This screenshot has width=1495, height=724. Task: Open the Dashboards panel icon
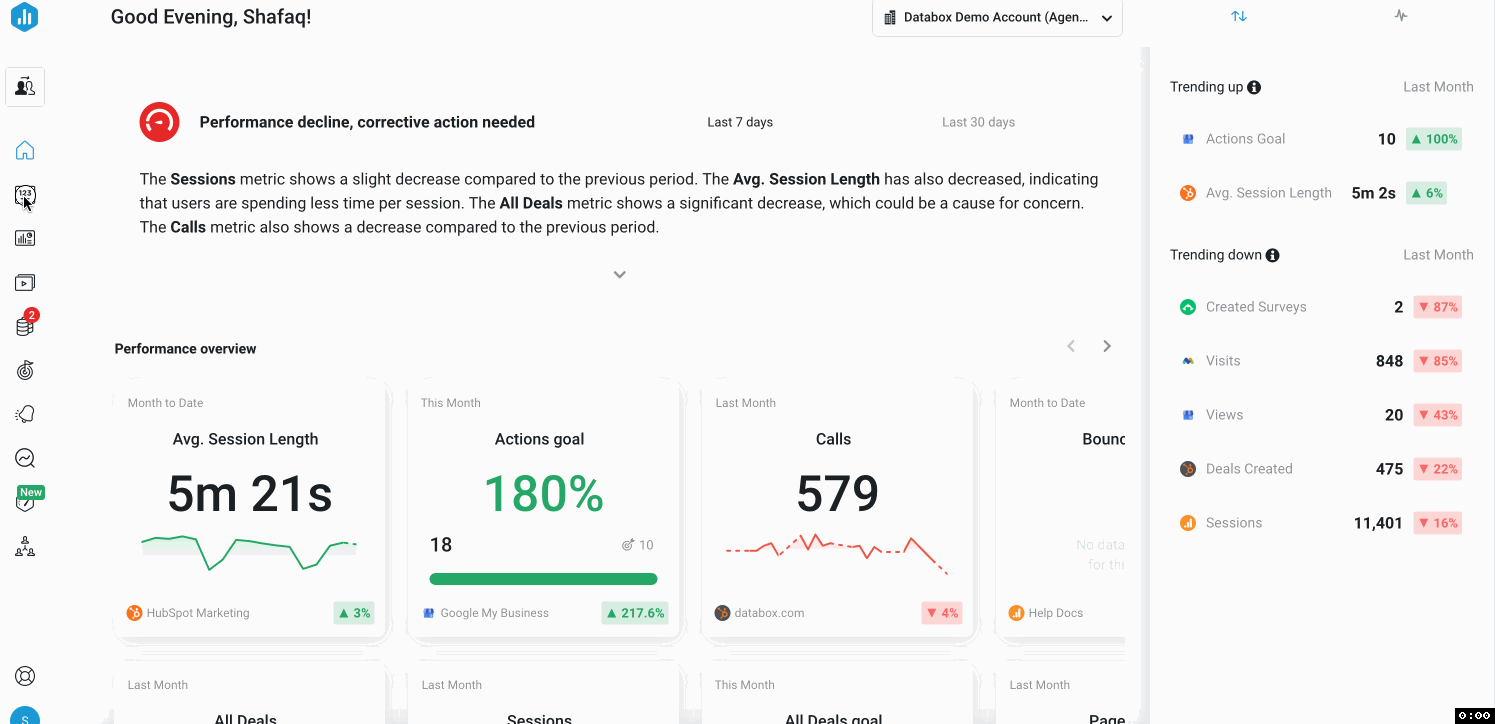pos(24,237)
